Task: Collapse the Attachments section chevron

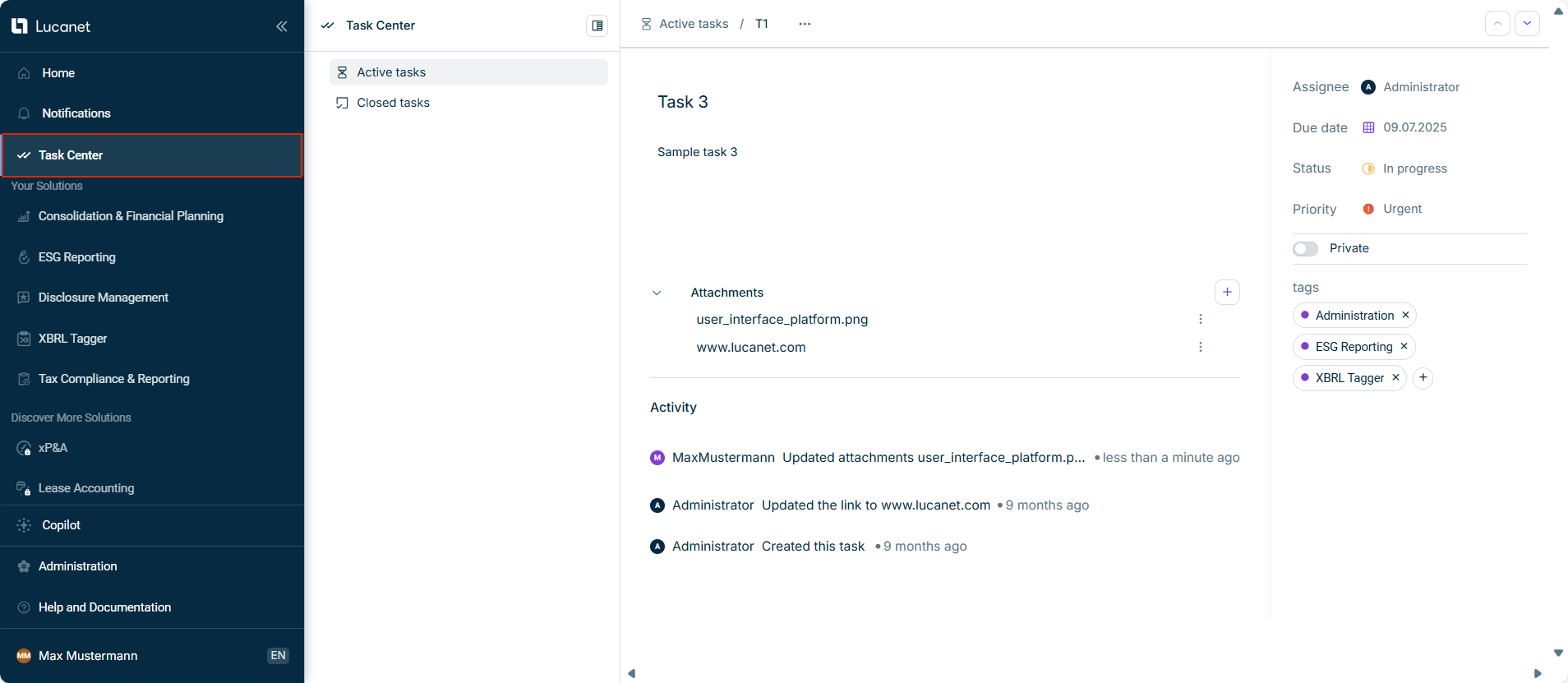Action: click(657, 293)
